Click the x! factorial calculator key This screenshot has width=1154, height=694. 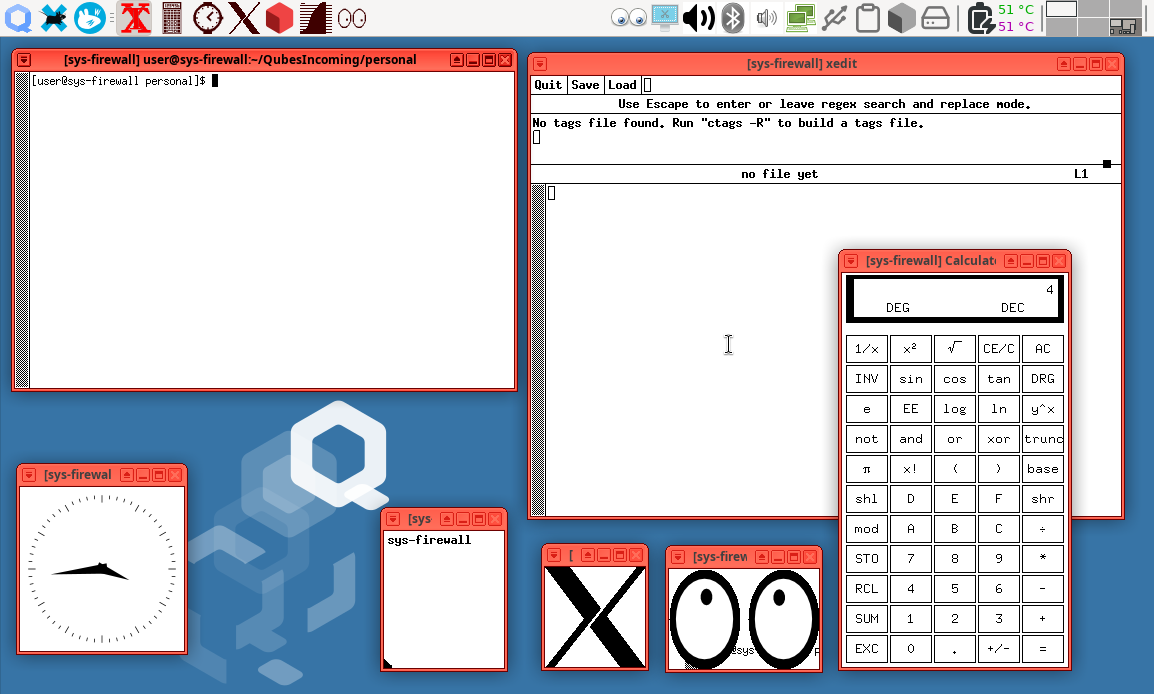pyautogui.click(x=910, y=469)
